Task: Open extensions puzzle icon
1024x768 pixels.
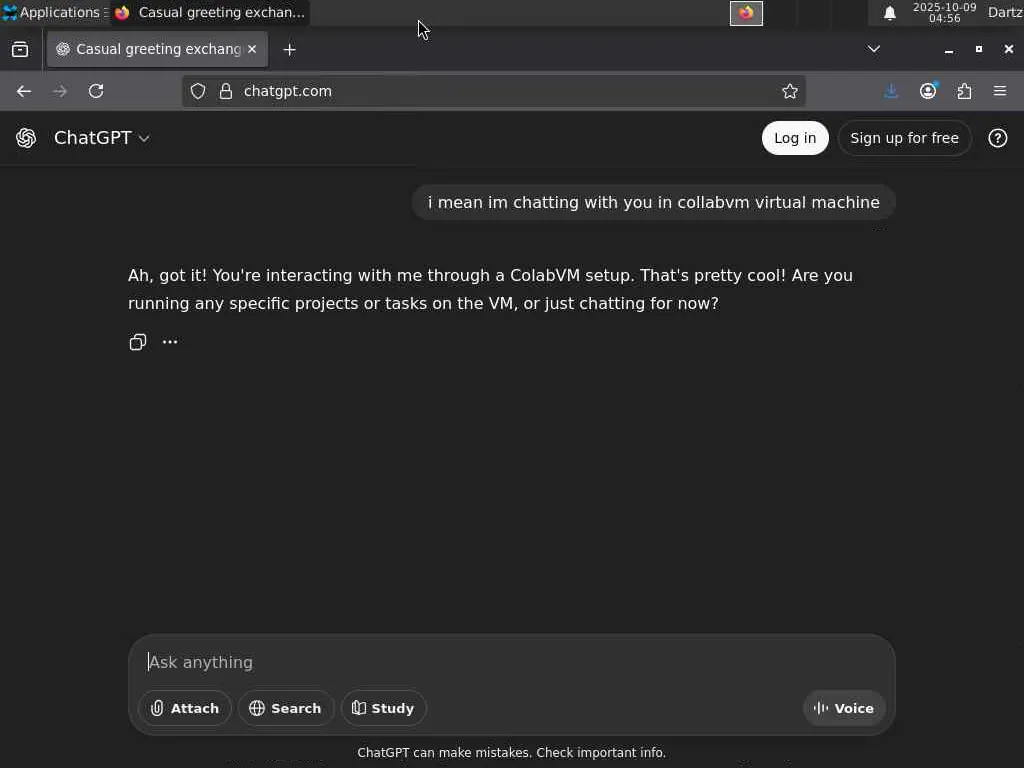Action: coord(964,91)
